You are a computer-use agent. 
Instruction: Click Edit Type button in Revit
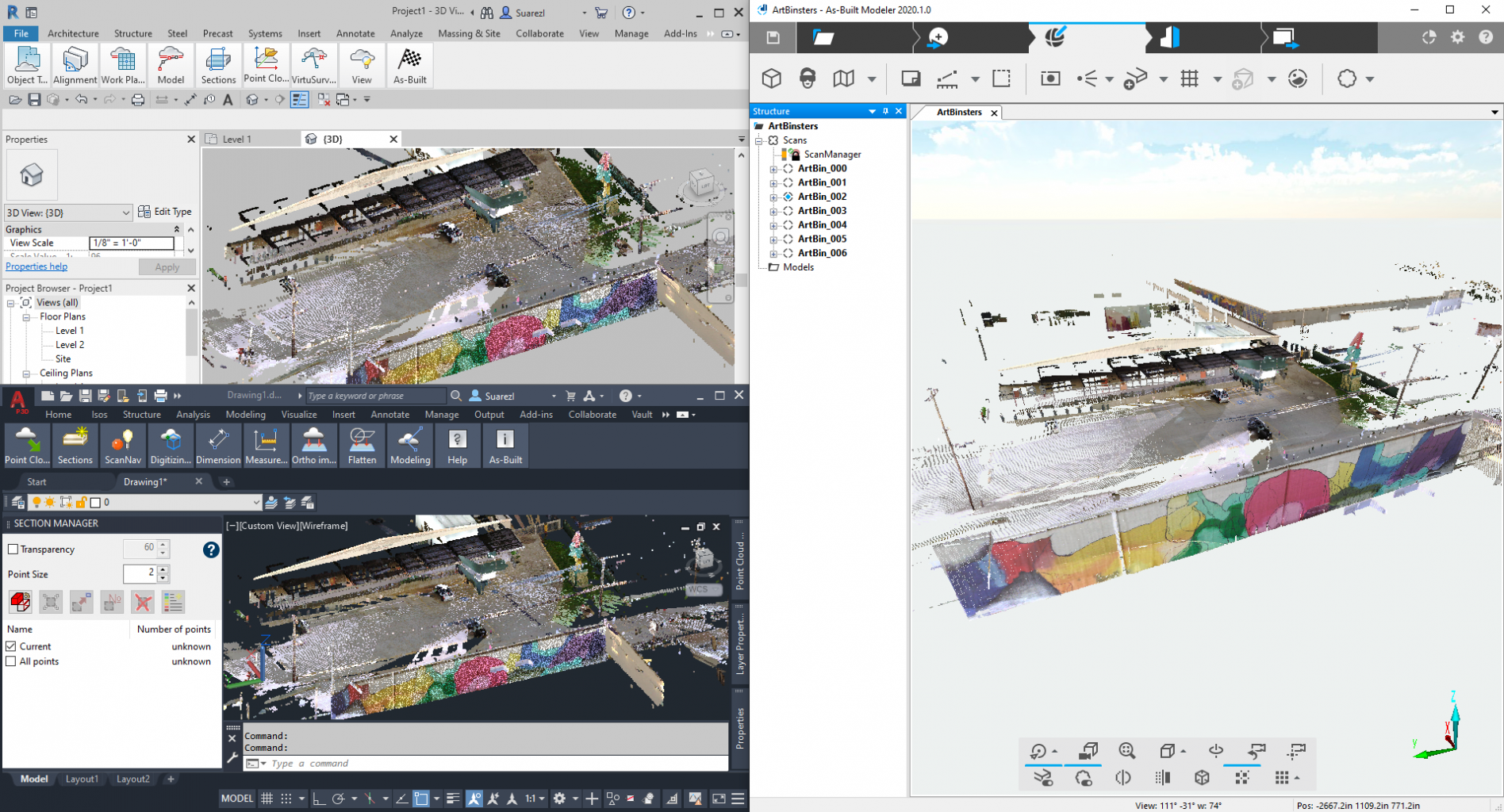click(x=165, y=212)
